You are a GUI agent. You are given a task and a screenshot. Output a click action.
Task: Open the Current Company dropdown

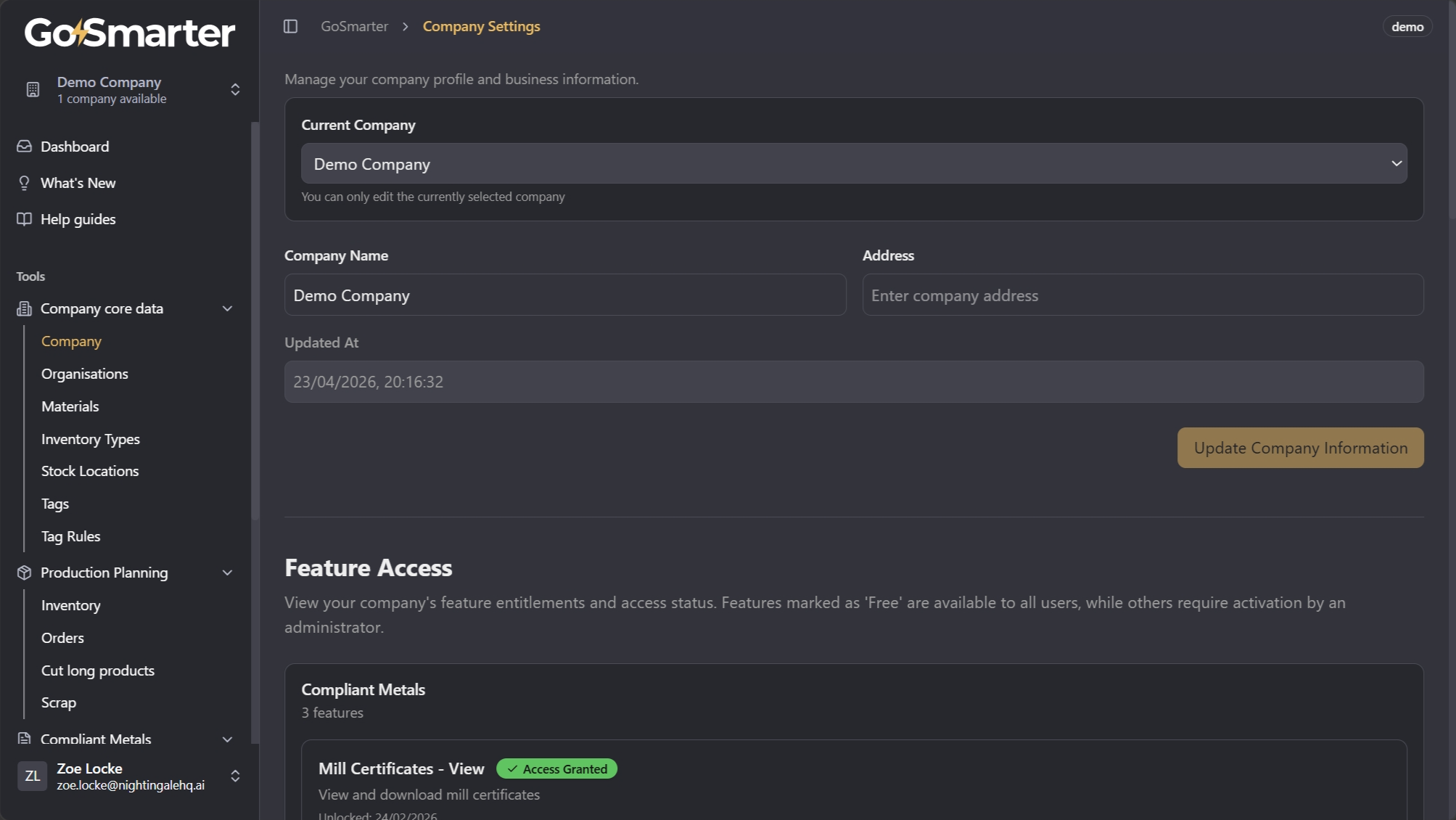[x=854, y=163]
